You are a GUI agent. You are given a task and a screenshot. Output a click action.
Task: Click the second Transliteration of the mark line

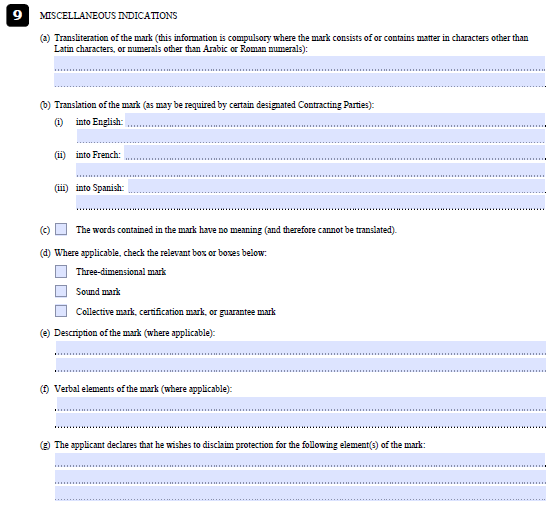[x=300, y=79]
